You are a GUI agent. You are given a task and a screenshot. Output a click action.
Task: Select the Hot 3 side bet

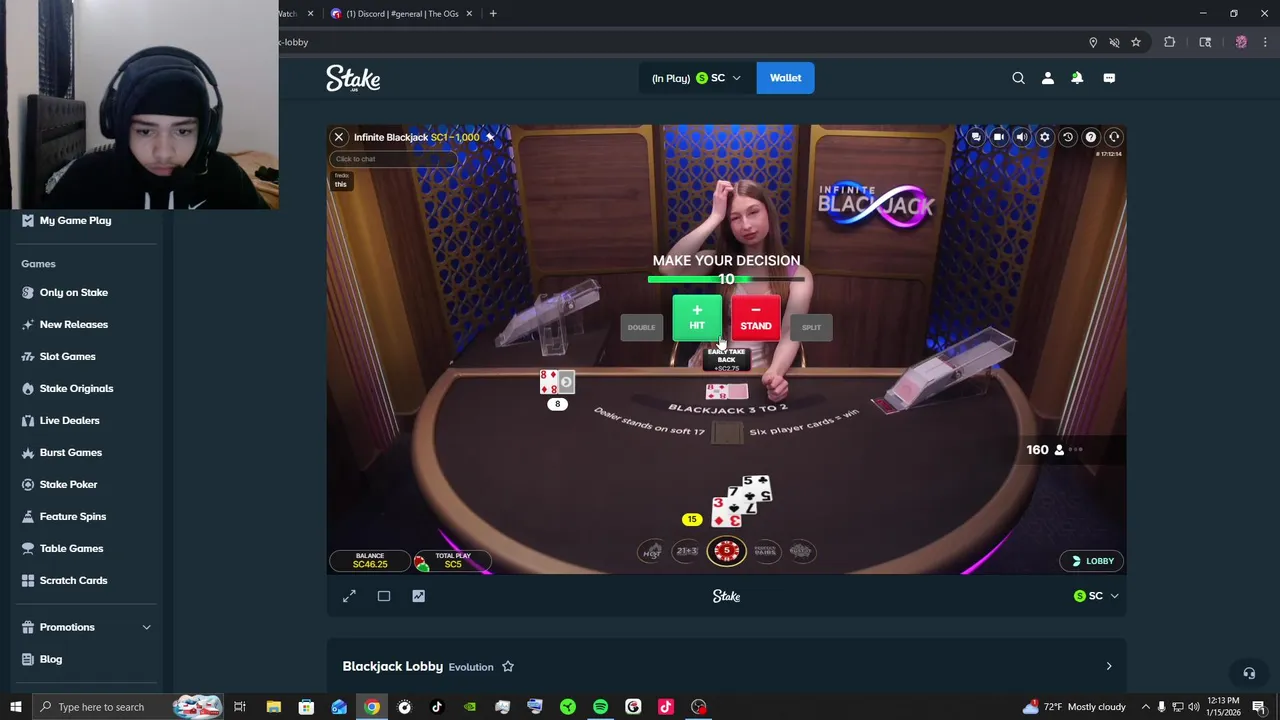[x=652, y=551]
